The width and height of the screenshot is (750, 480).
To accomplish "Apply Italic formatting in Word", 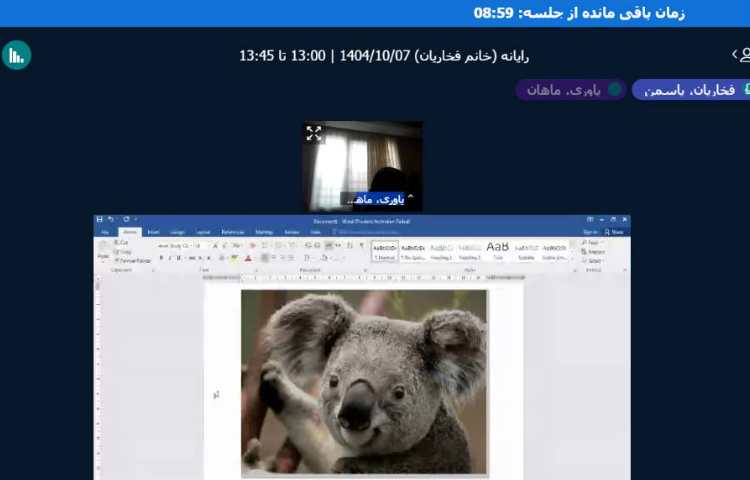I will 170,258.
